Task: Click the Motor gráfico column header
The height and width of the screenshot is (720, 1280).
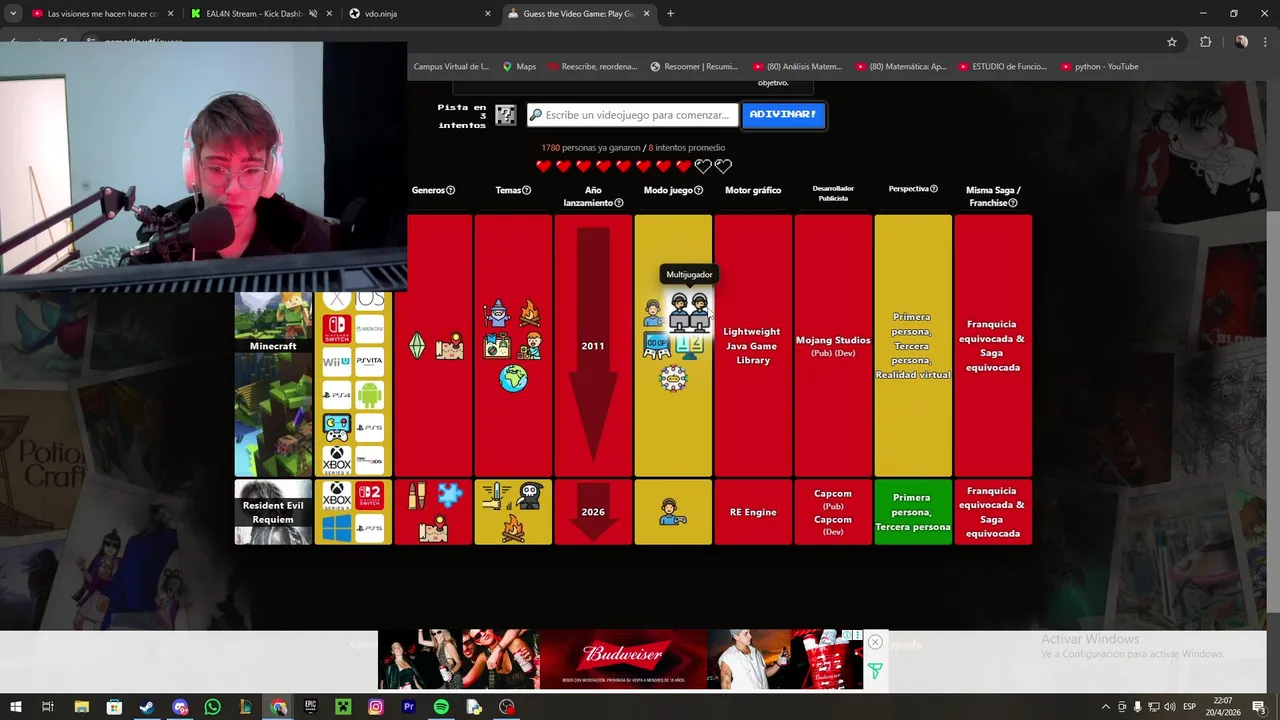Action: point(753,190)
